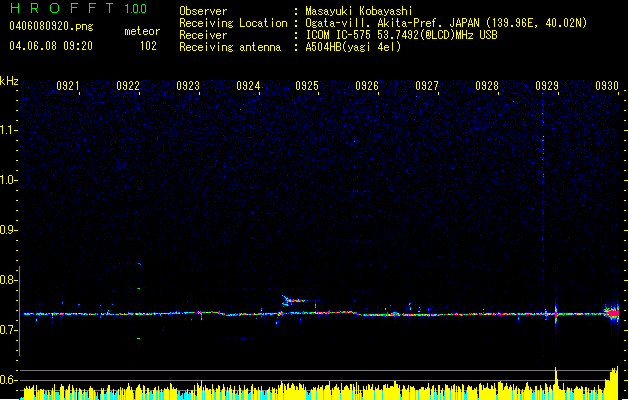Click the date stamp 04.06.08 09:20
This screenshot has width=629, height=400.
pyautogui.click(x=51, y=46)
